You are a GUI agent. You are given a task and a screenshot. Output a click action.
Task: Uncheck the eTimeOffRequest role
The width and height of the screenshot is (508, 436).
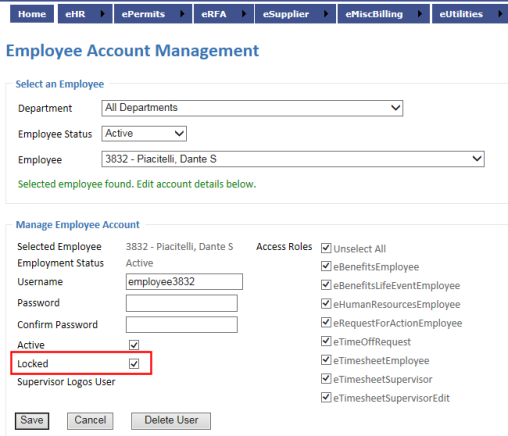(x=326, y=341)
